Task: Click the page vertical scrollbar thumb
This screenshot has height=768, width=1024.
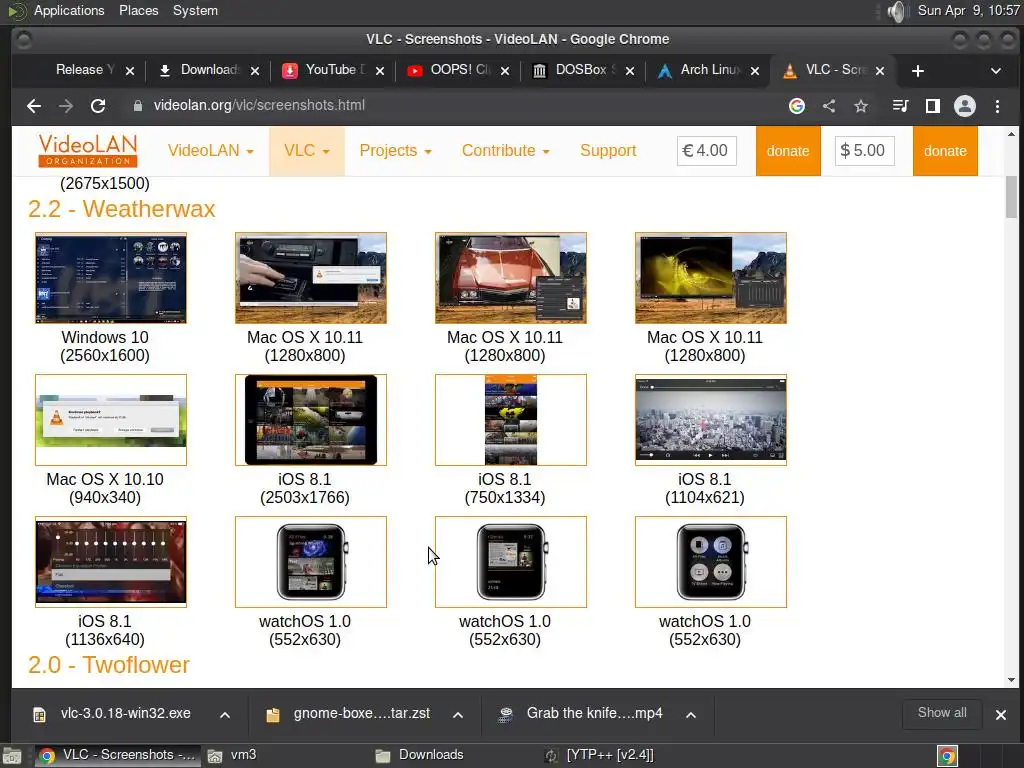Action: (x=1011, y=197)
